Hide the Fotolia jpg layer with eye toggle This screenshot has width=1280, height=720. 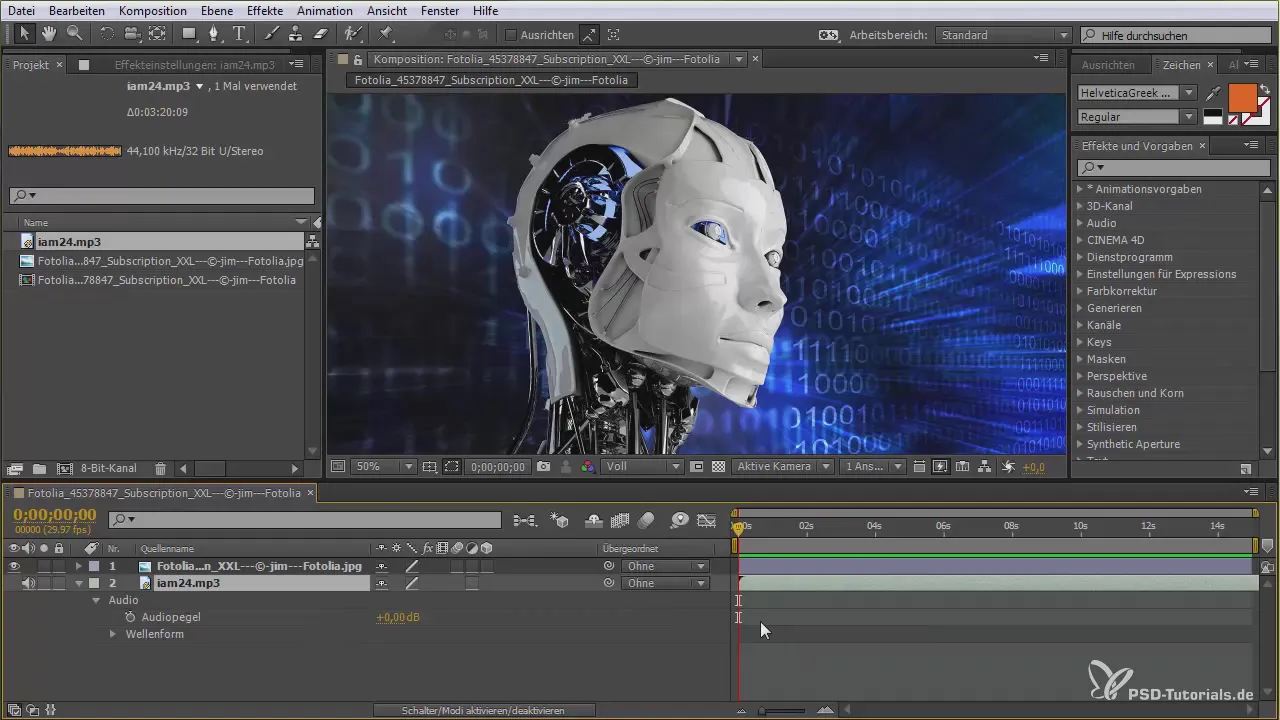coord(14,566)
